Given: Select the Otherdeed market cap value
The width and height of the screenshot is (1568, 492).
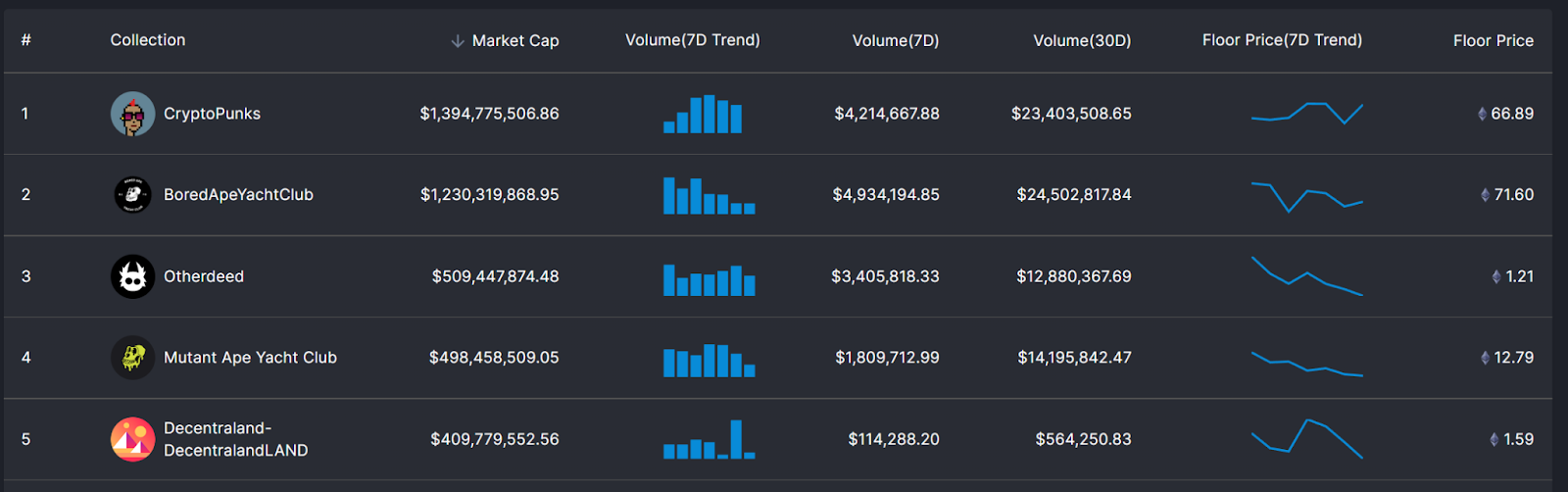Looking at the screenshot, I should click(495, 276).
